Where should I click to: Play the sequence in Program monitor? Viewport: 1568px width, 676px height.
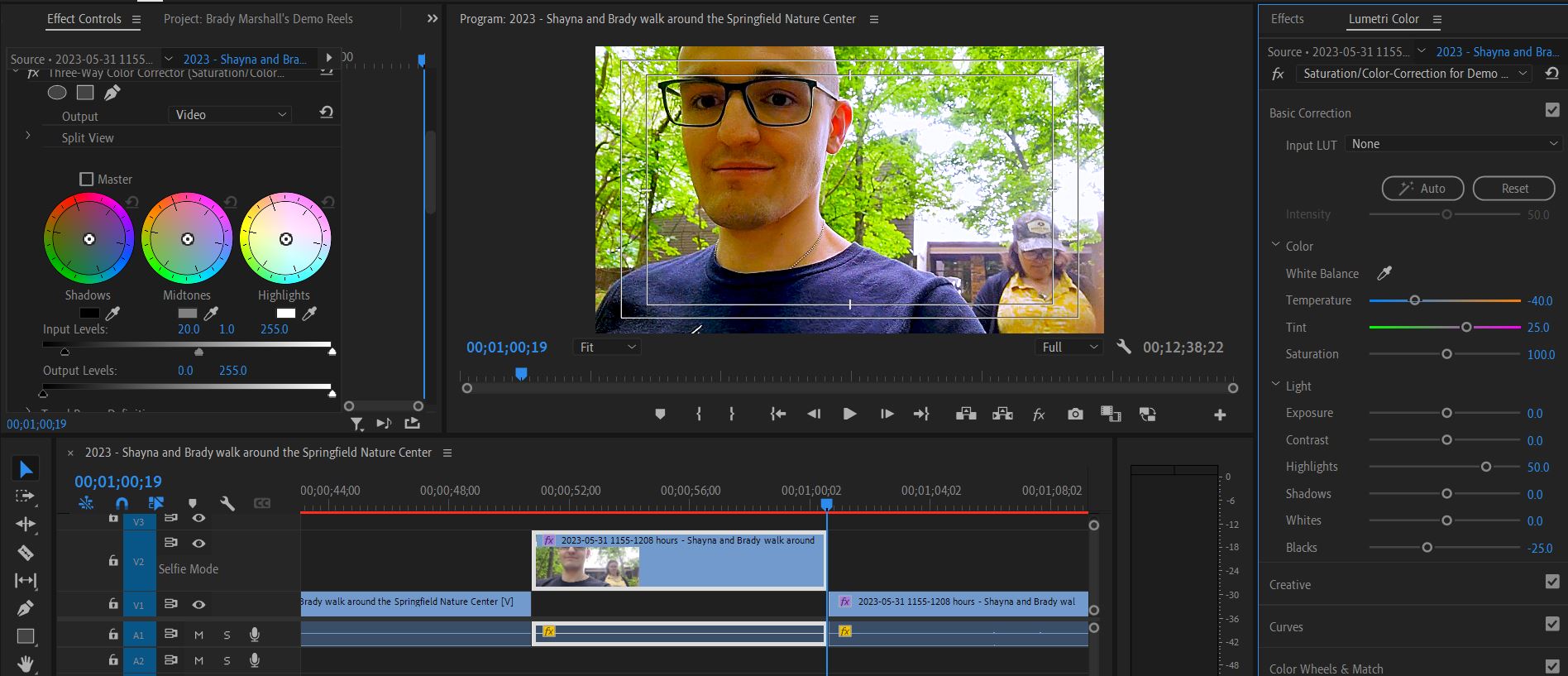pos(849,414)
